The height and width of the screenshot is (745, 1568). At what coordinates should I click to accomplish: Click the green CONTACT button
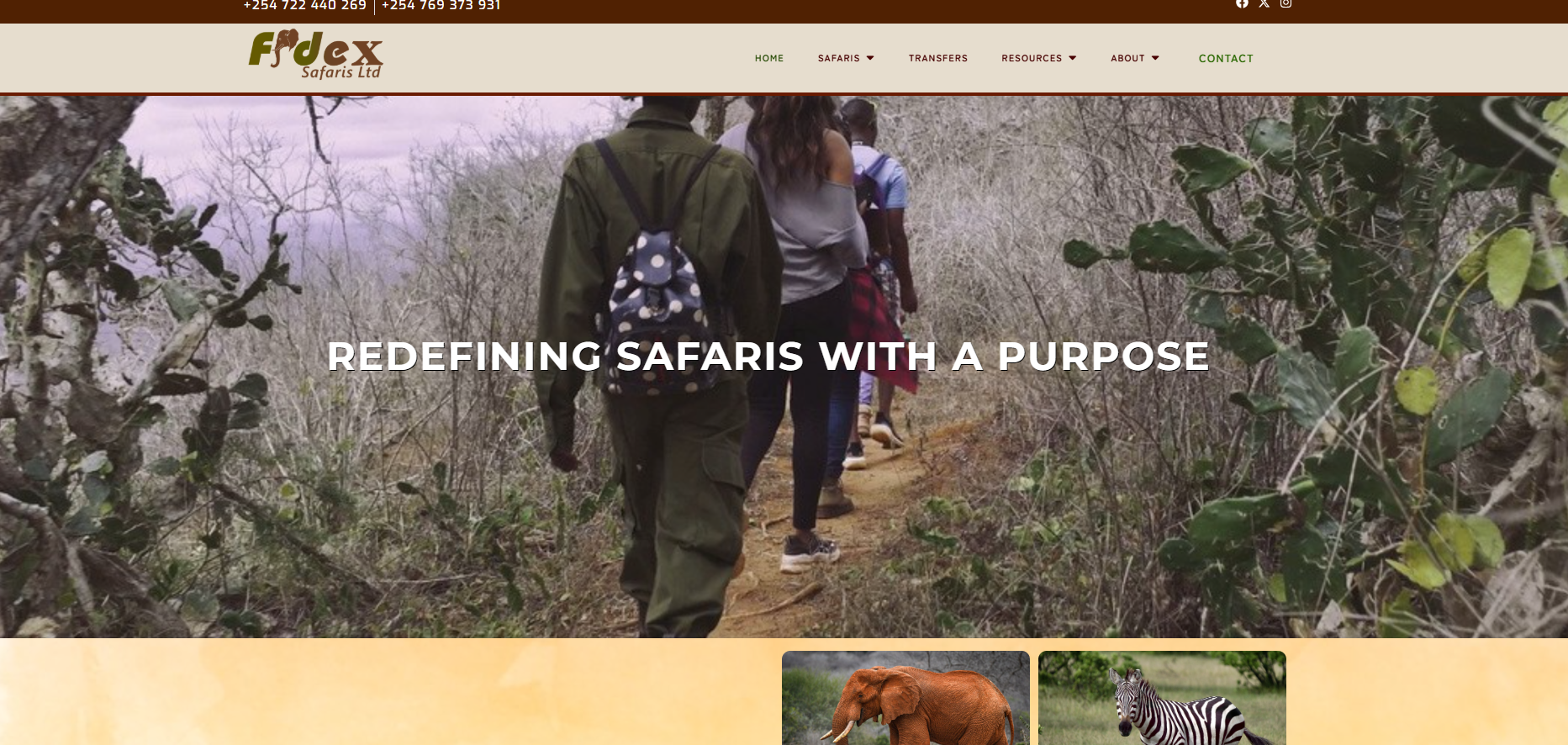point(1226,58)
